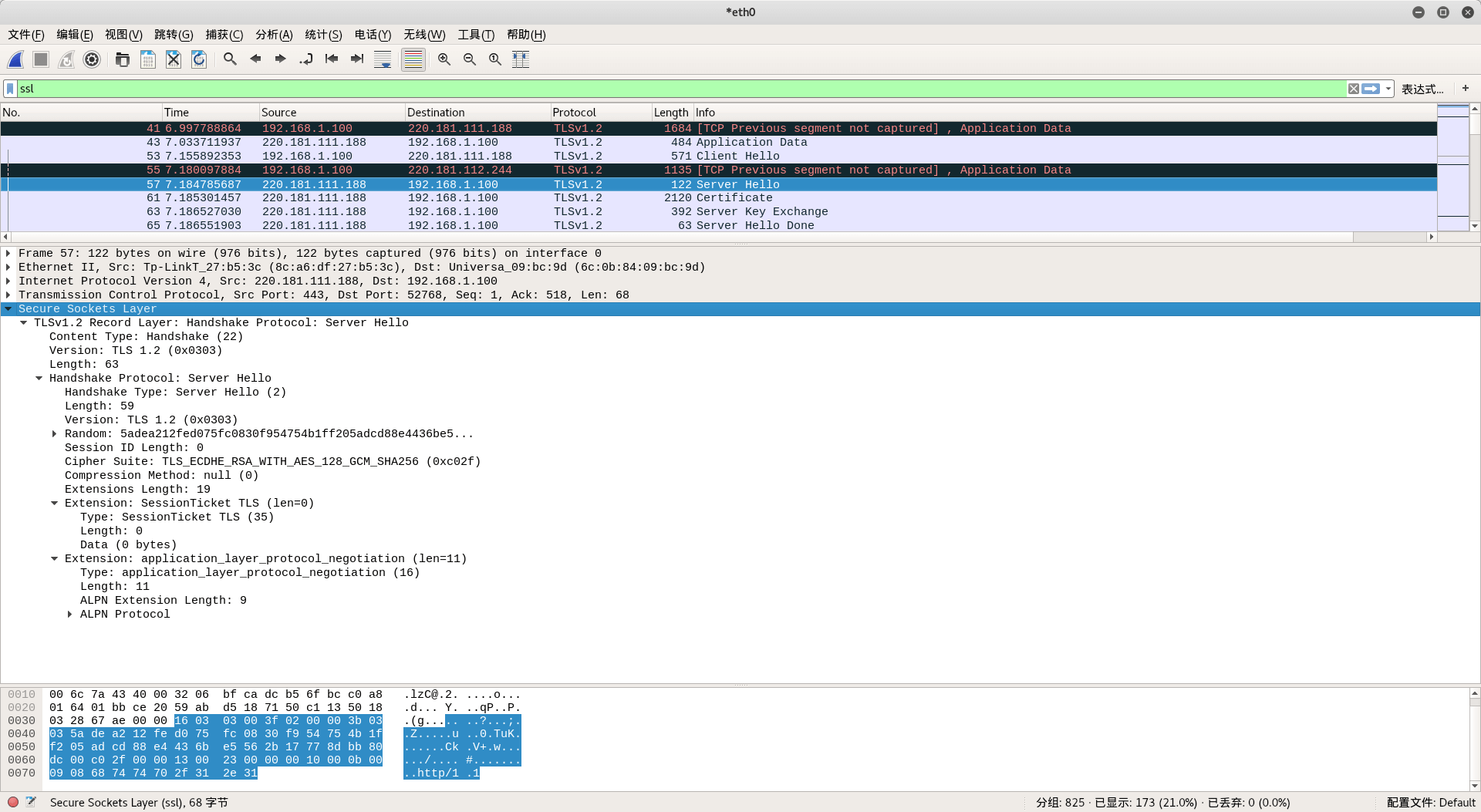Zoom in the packet text

444,59
